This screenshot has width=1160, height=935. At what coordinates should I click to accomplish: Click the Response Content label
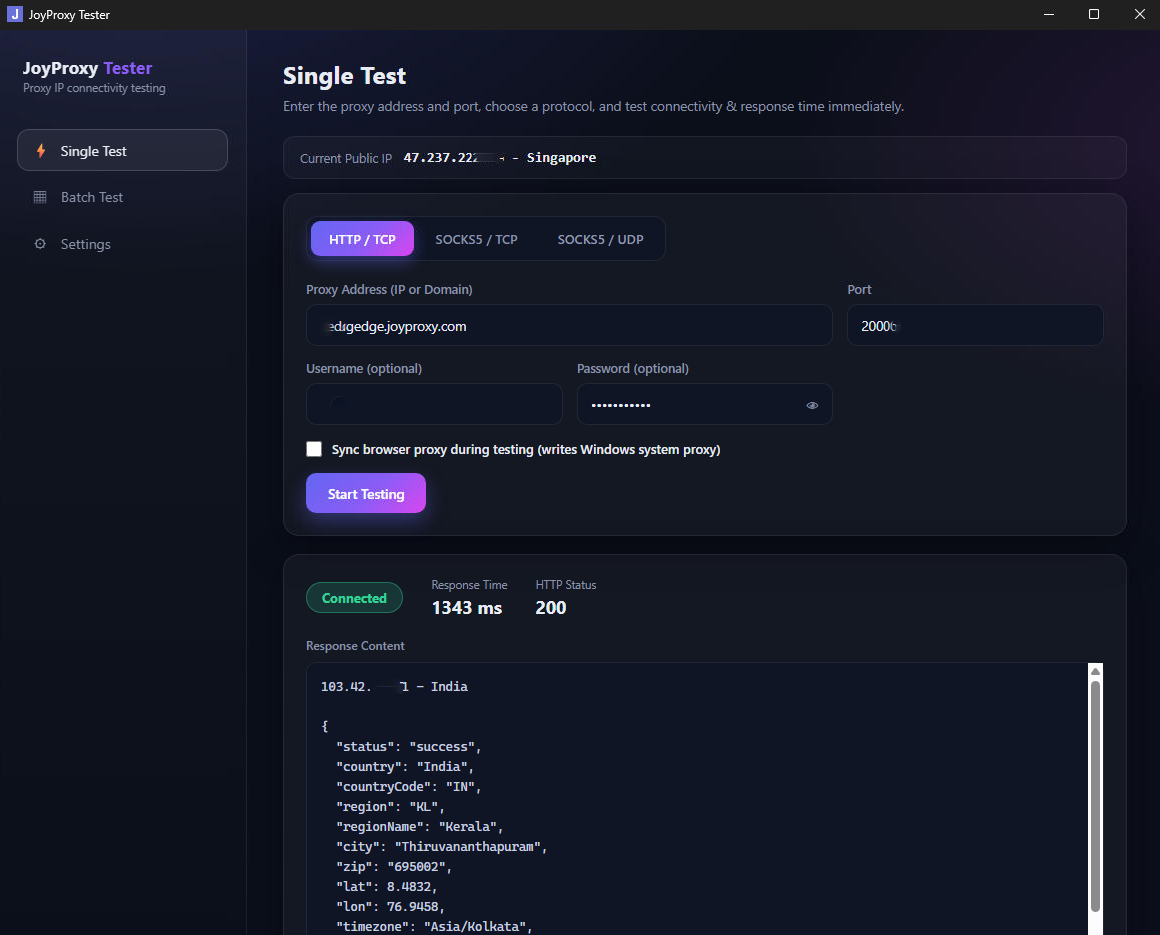click(x=355, y=646)
